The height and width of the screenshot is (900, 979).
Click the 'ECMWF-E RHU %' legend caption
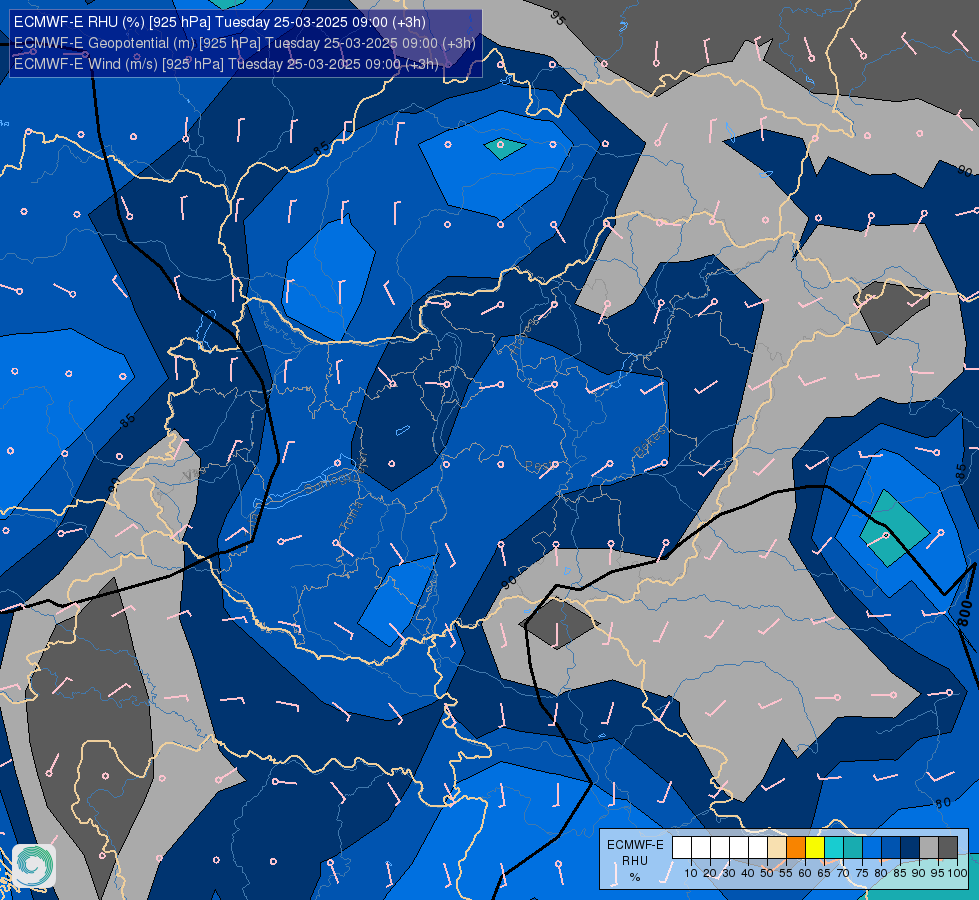point(635,861)
